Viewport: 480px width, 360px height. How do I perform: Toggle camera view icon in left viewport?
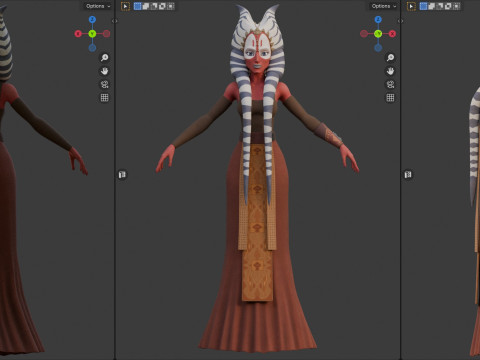click(105, 84)
